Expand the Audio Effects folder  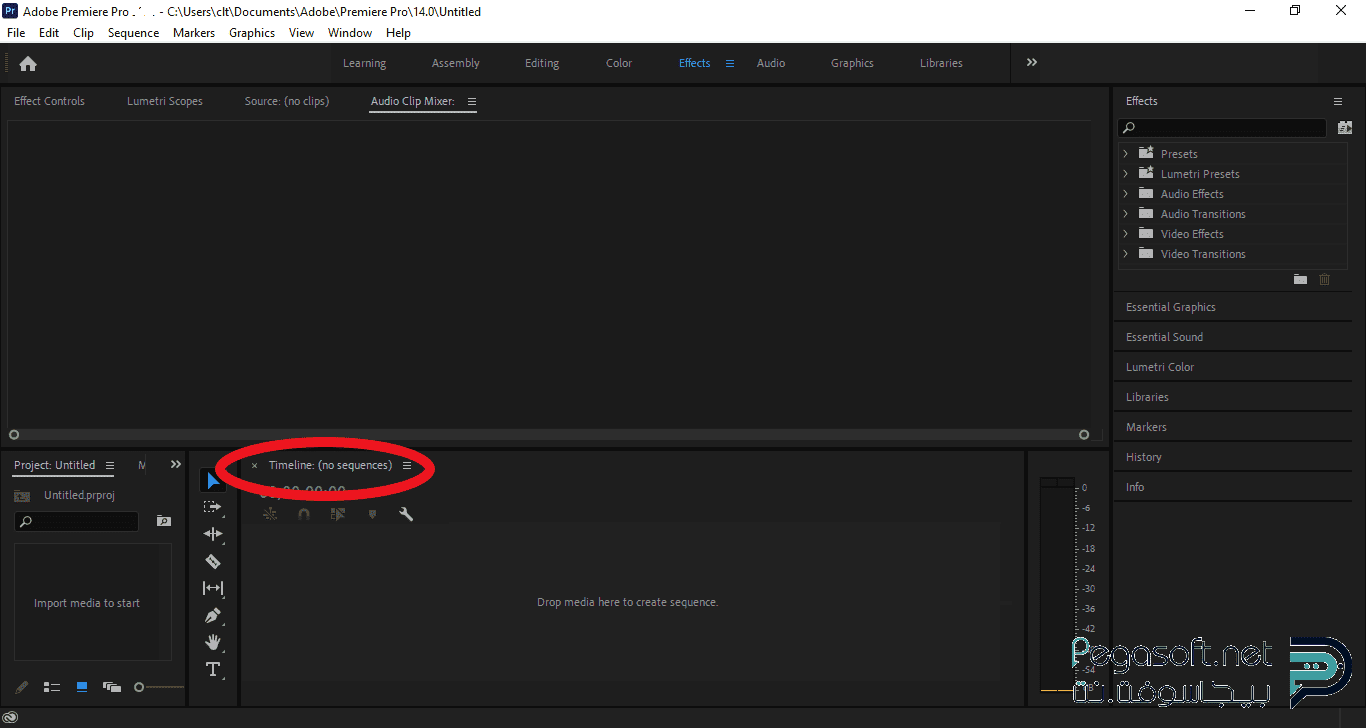pos(1125,194)
